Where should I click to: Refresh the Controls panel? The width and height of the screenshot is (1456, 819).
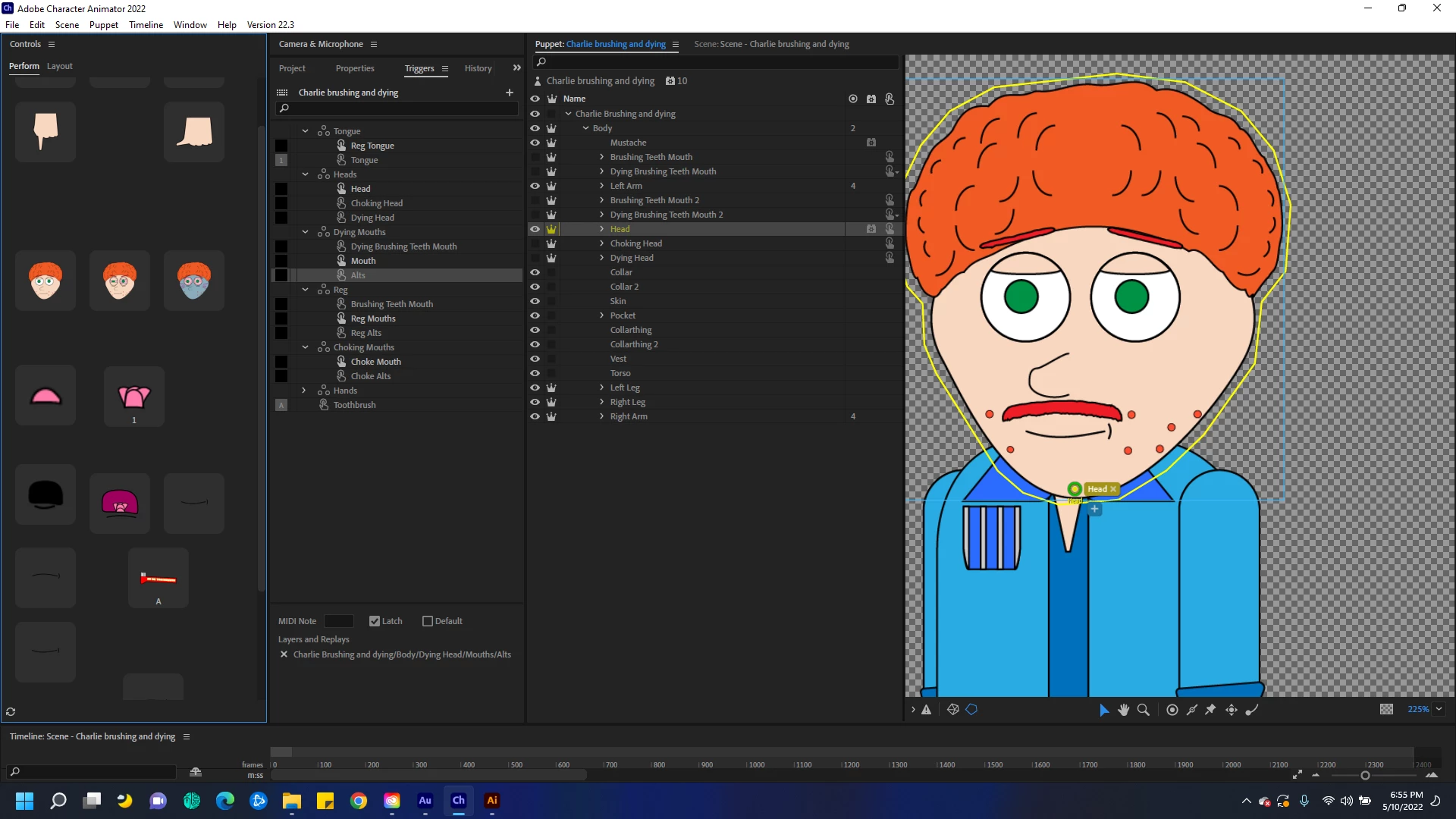click(x=11, y=711)
